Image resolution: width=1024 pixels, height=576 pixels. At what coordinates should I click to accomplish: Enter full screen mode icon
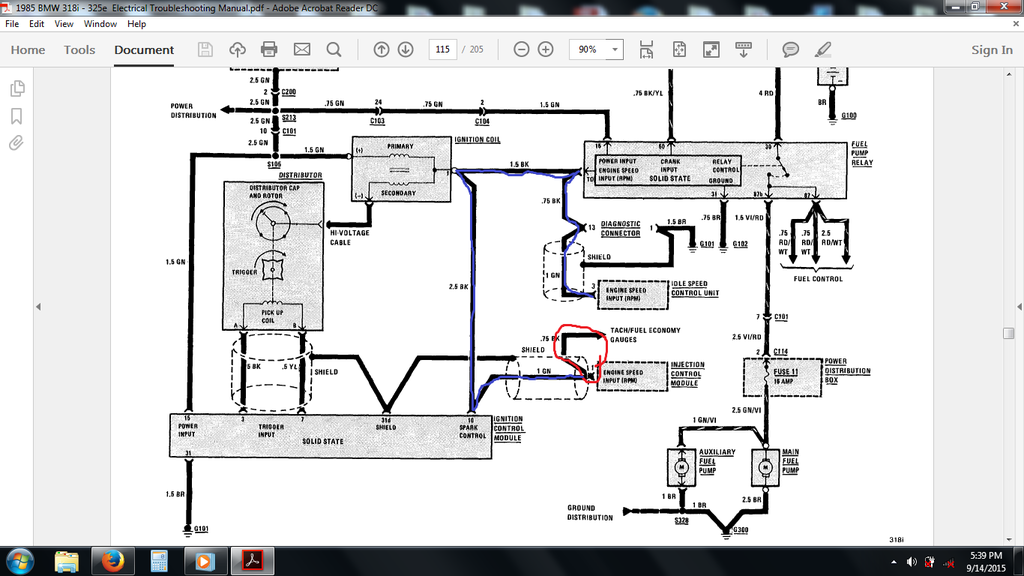[711, 50]
